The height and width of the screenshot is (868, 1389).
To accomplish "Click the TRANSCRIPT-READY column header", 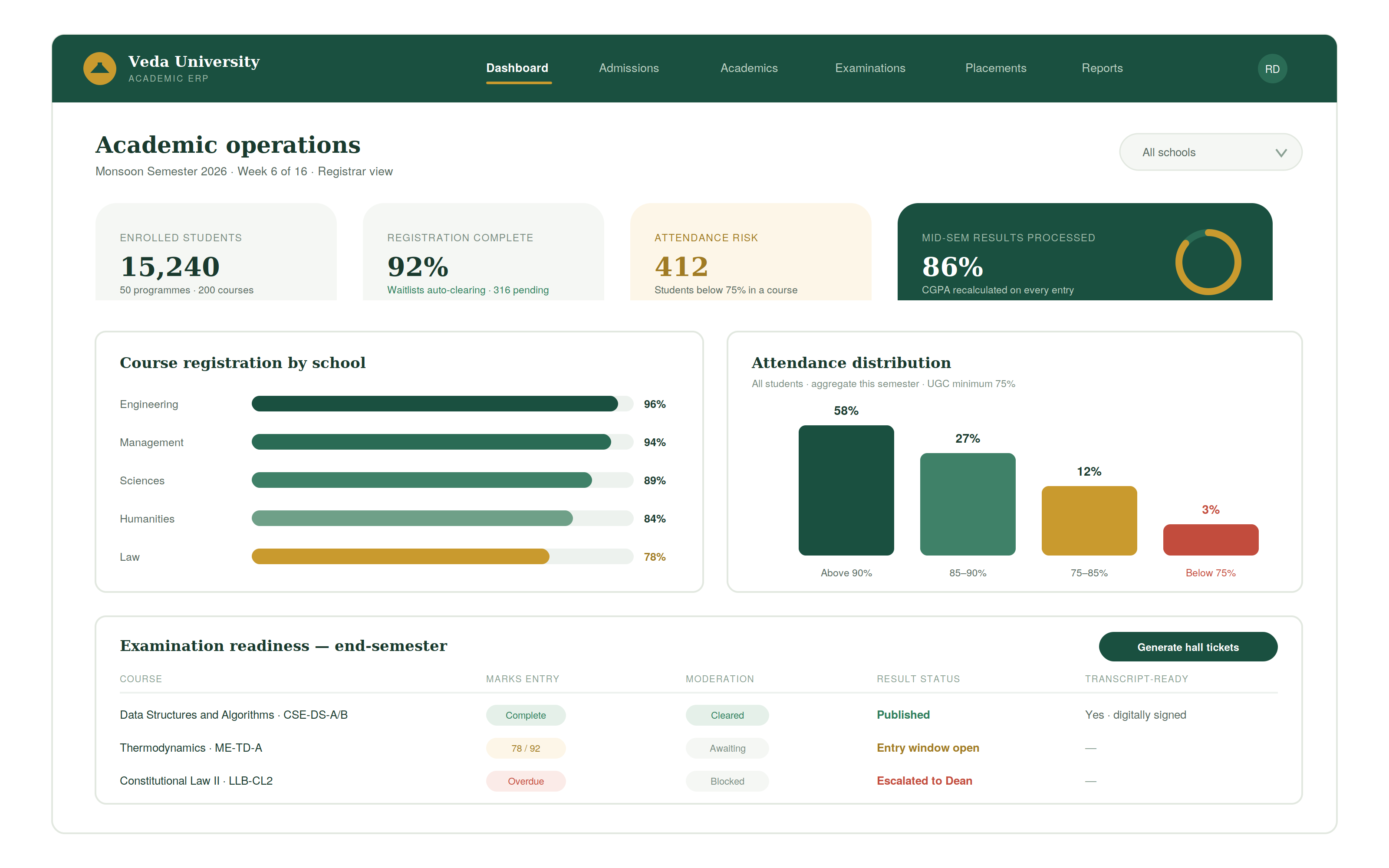I will [x=1136, y=678].
